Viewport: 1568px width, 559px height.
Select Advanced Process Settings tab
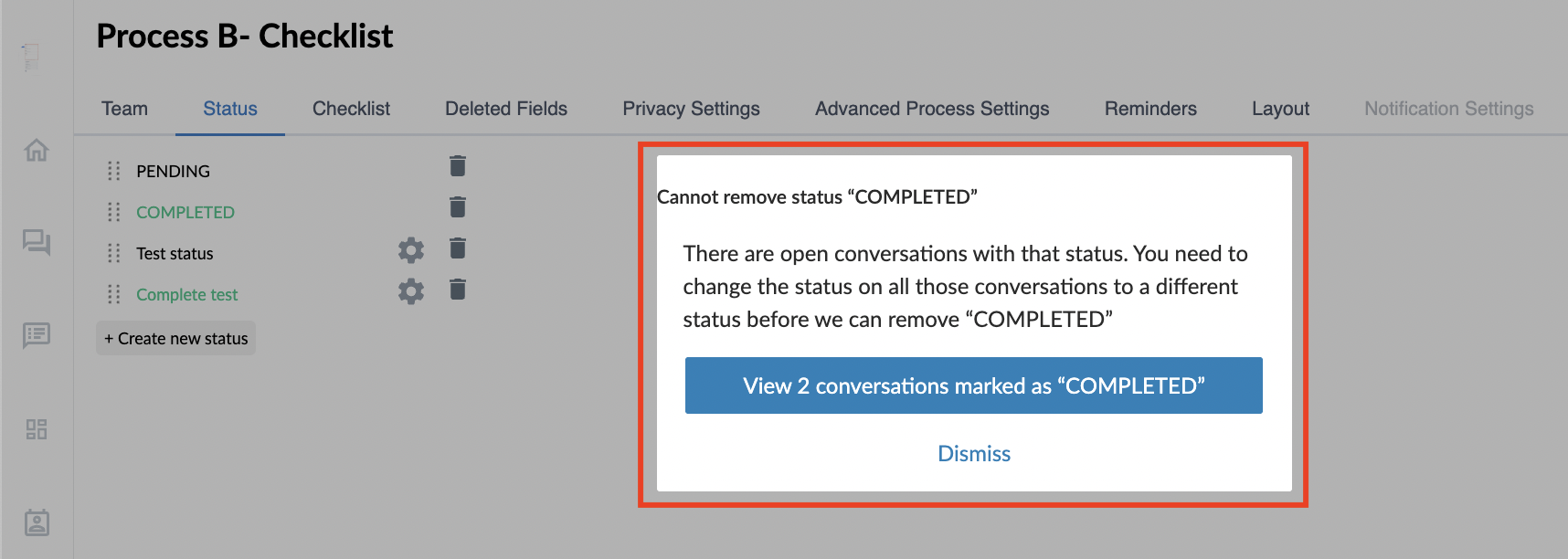click(x=932, y=109)
